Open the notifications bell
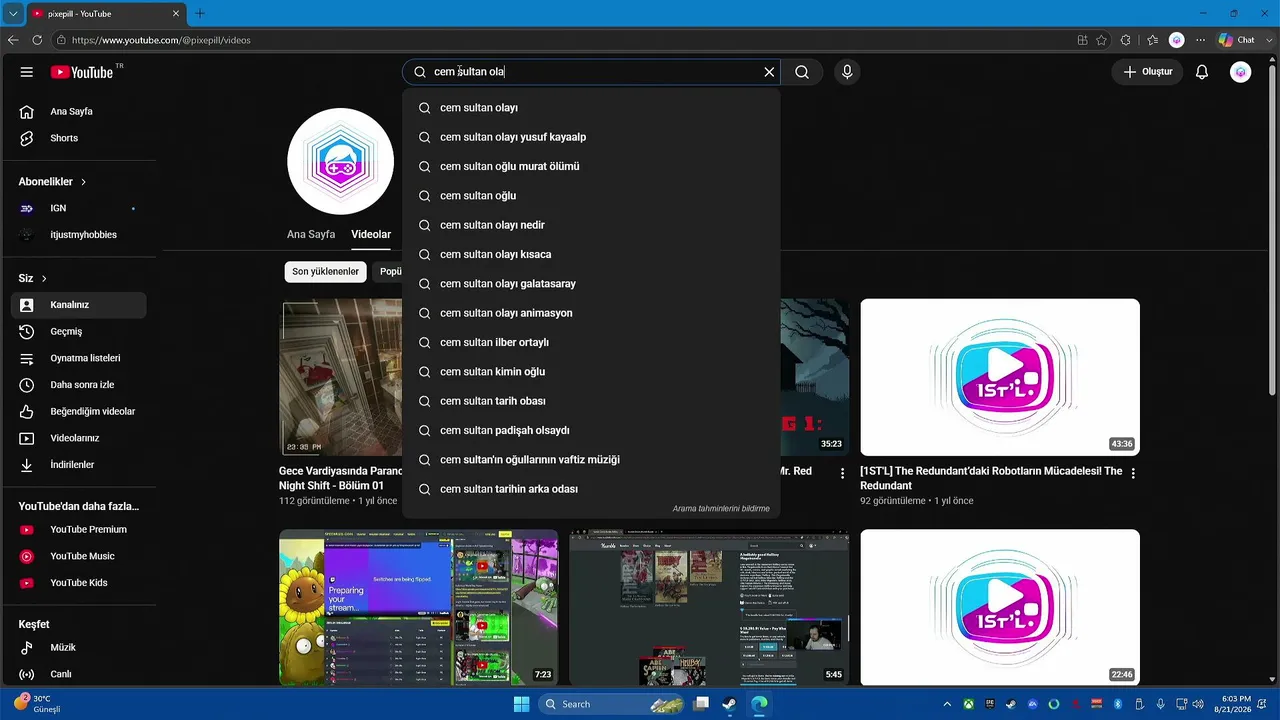The width and height of the screenshot is (1280, 720). tap(1202, 72)
